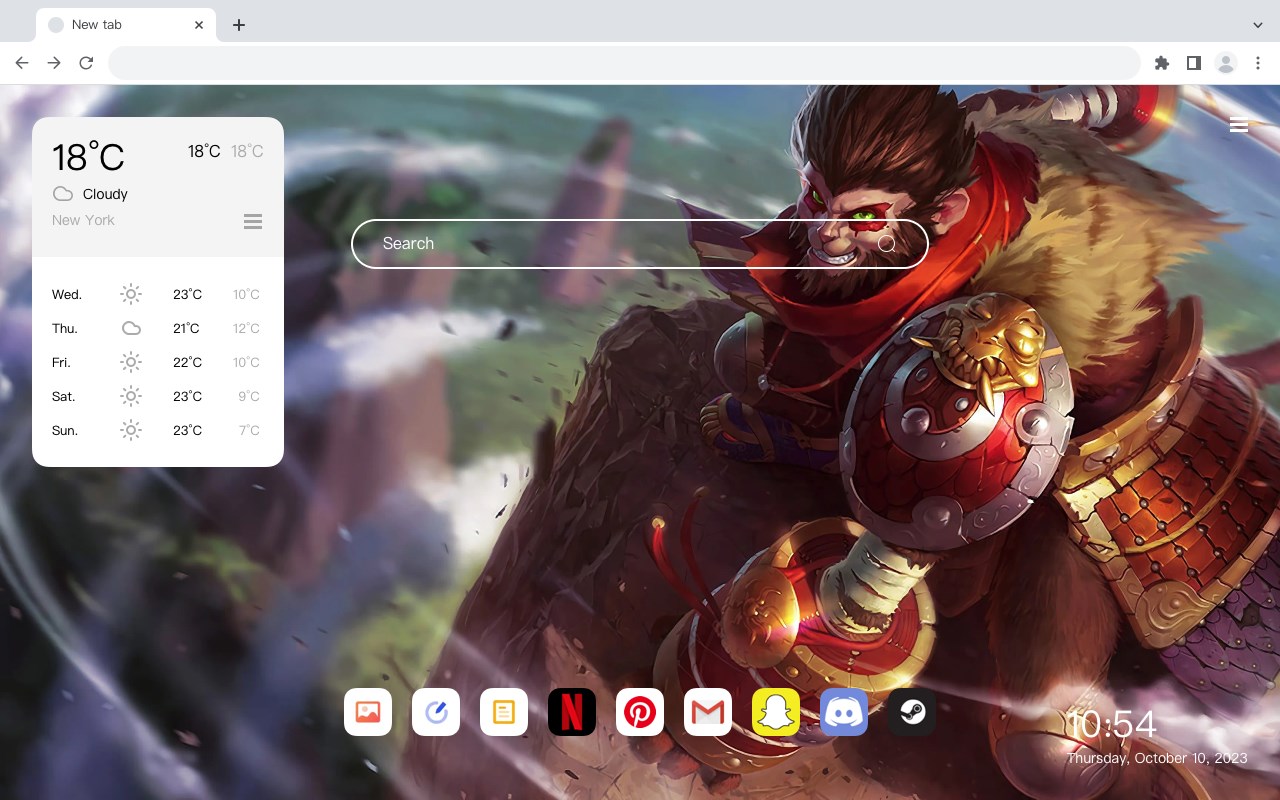1280x800 pixels.
Task: Open the Discord shortcut icon
Action: 844,712
